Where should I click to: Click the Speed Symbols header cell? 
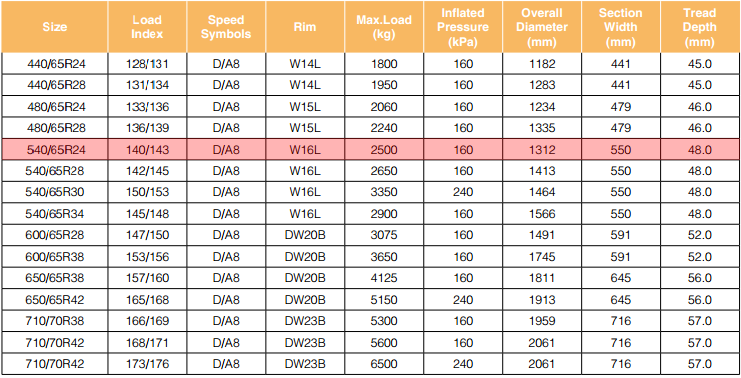click(226, 27)
